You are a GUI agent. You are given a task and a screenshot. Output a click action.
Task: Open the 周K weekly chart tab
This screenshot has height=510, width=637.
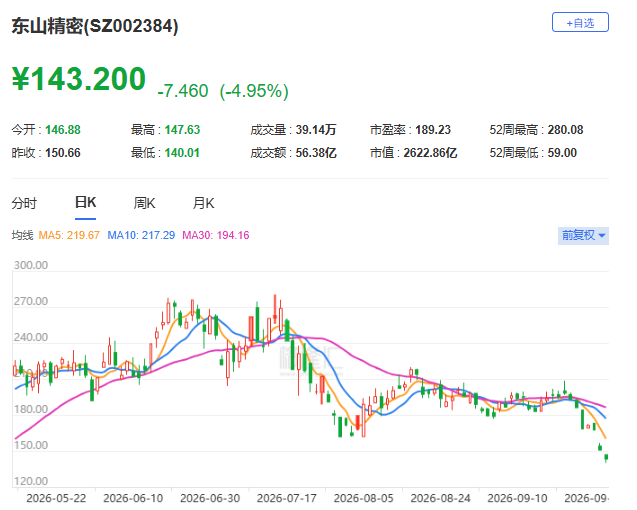click(x=144, y=203)
